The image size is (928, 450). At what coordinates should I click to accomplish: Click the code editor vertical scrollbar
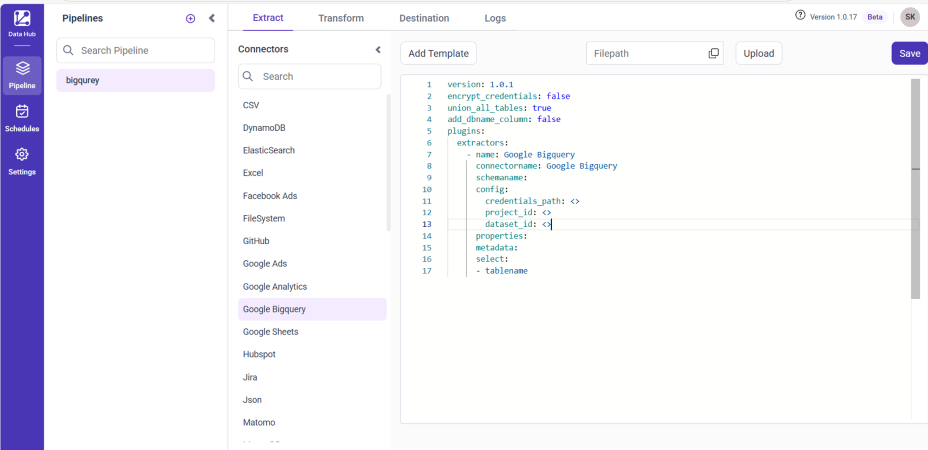click(x=916, y=188)
